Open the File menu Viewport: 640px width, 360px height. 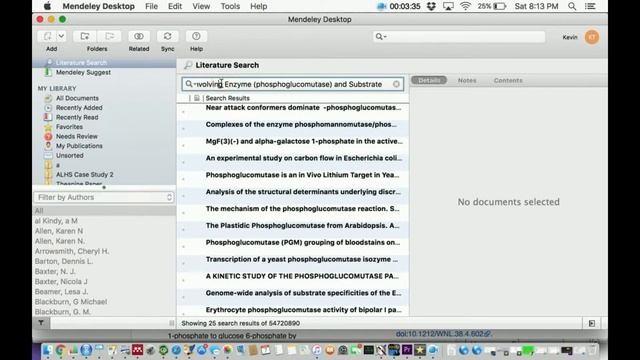pyautogui.click(x=151, y=6)
